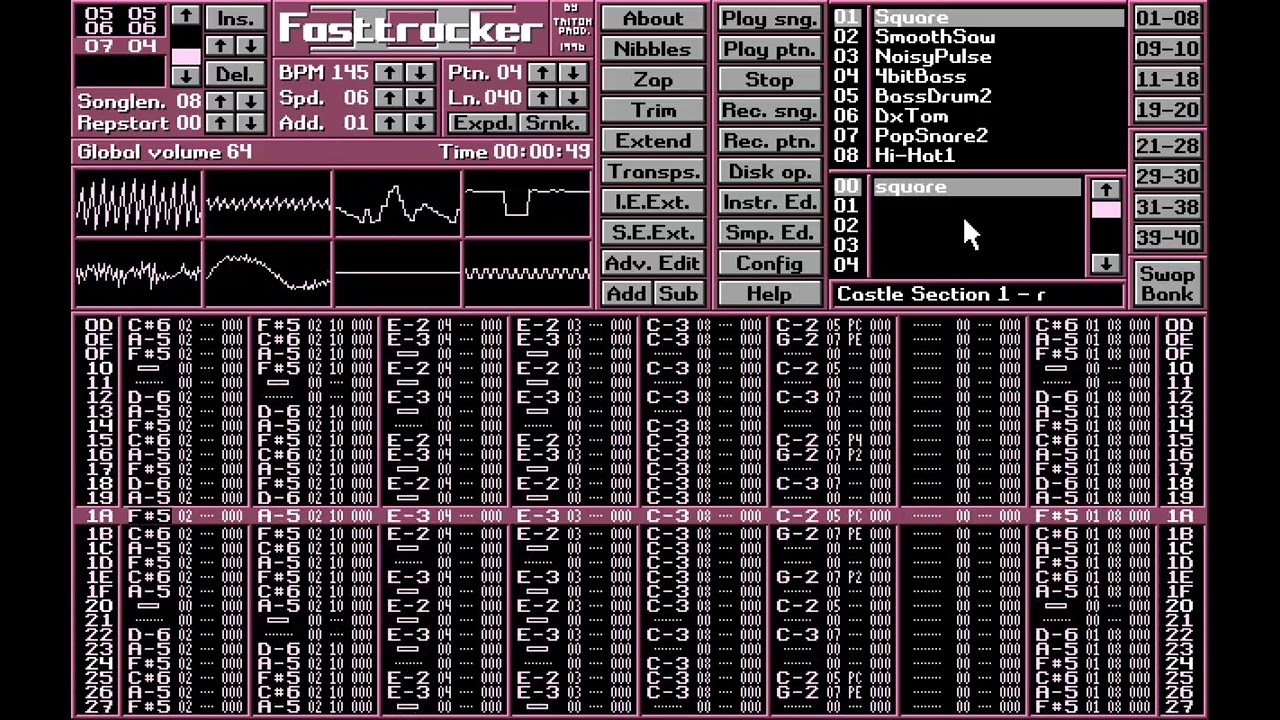Switch to instrument bank 09-10
The width and height of the screenshot is (1280, 720).
coord(1167,49)
